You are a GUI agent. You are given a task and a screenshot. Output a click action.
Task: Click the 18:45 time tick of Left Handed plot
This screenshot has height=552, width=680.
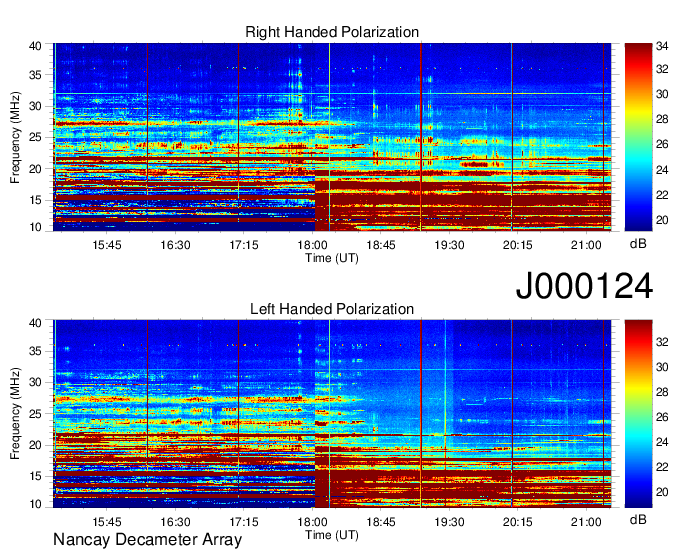coord(381,522)
